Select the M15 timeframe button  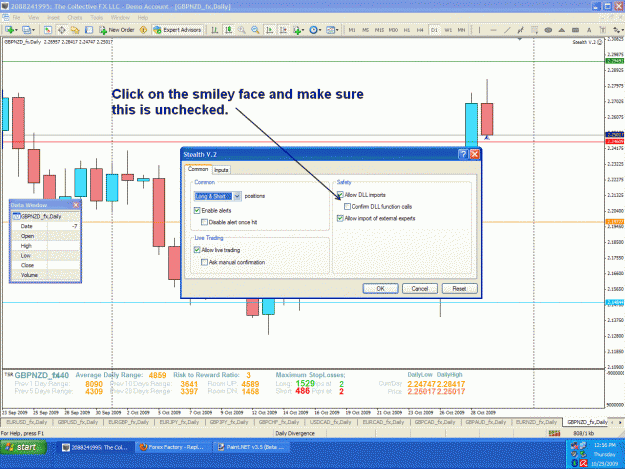click(379, 30)
